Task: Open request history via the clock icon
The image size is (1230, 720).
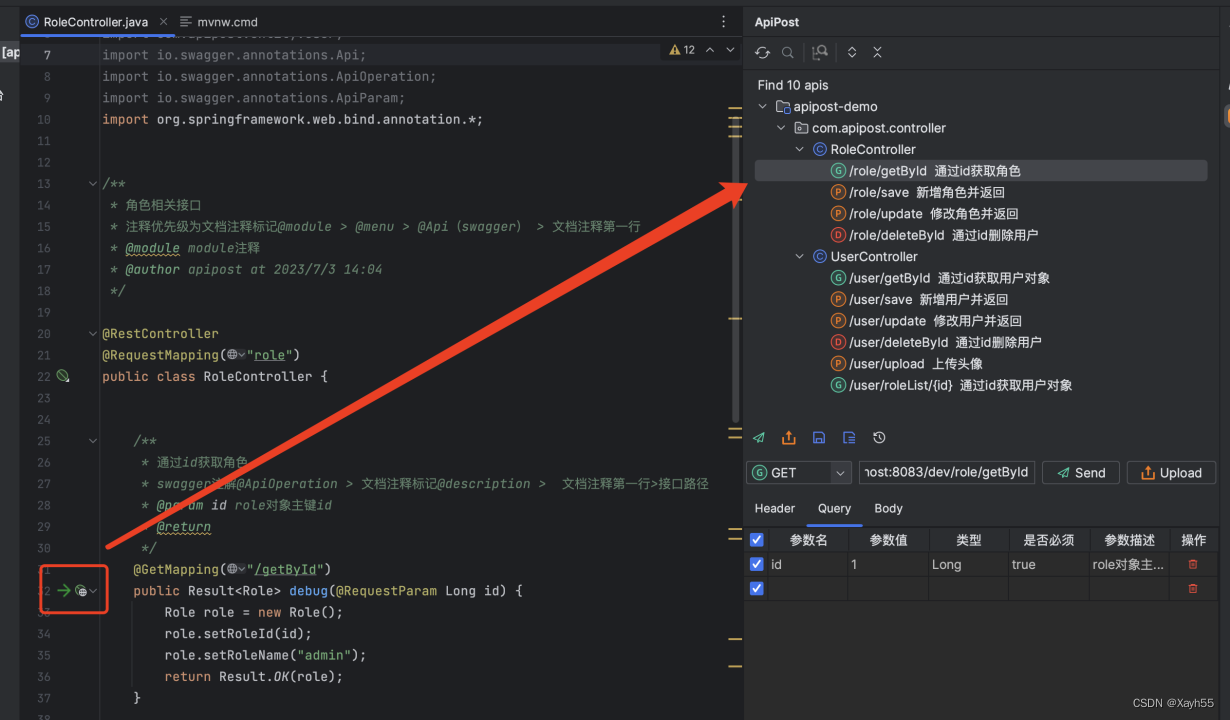Action: point(879,437)
